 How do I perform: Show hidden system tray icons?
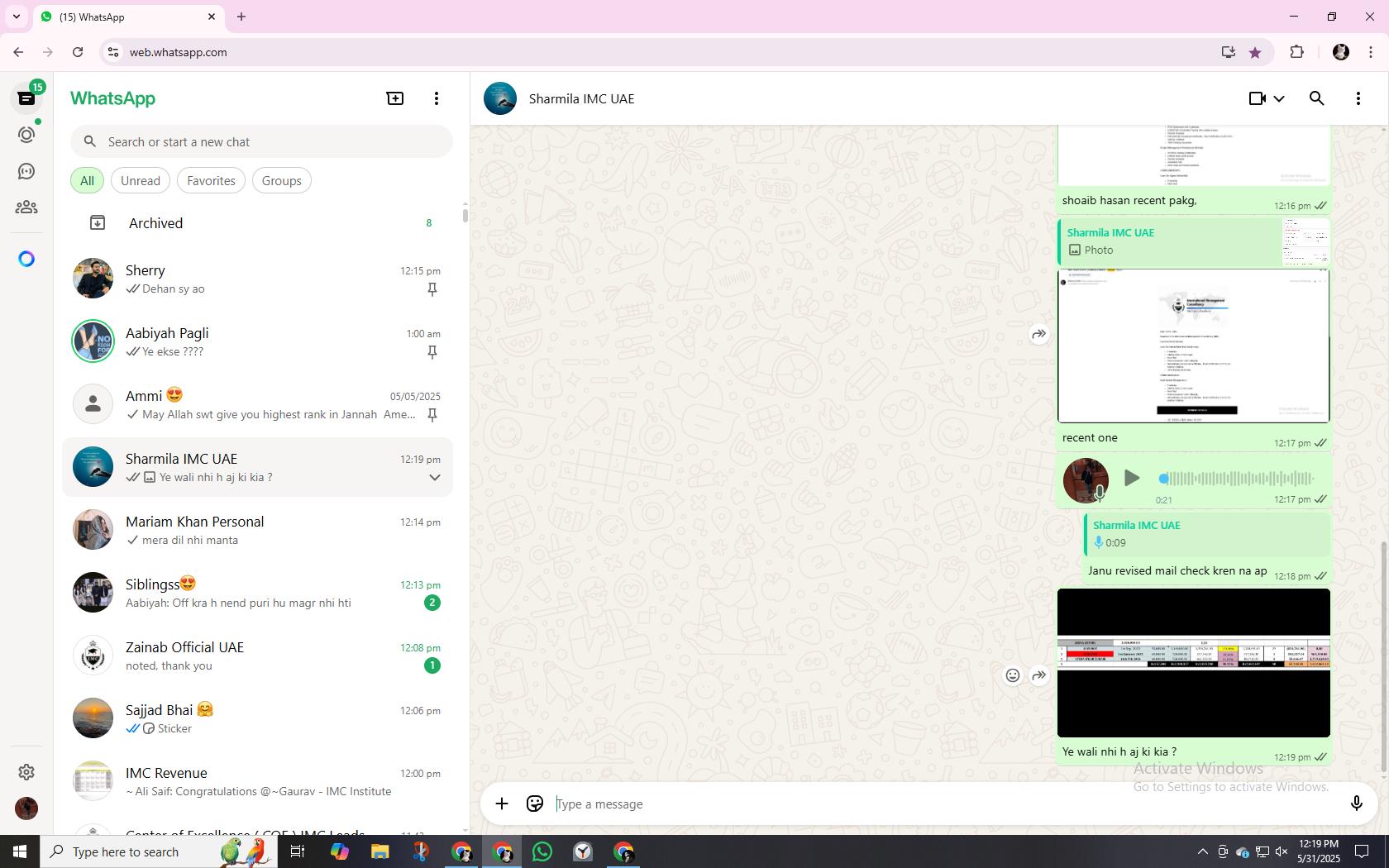coord(1202,851)
